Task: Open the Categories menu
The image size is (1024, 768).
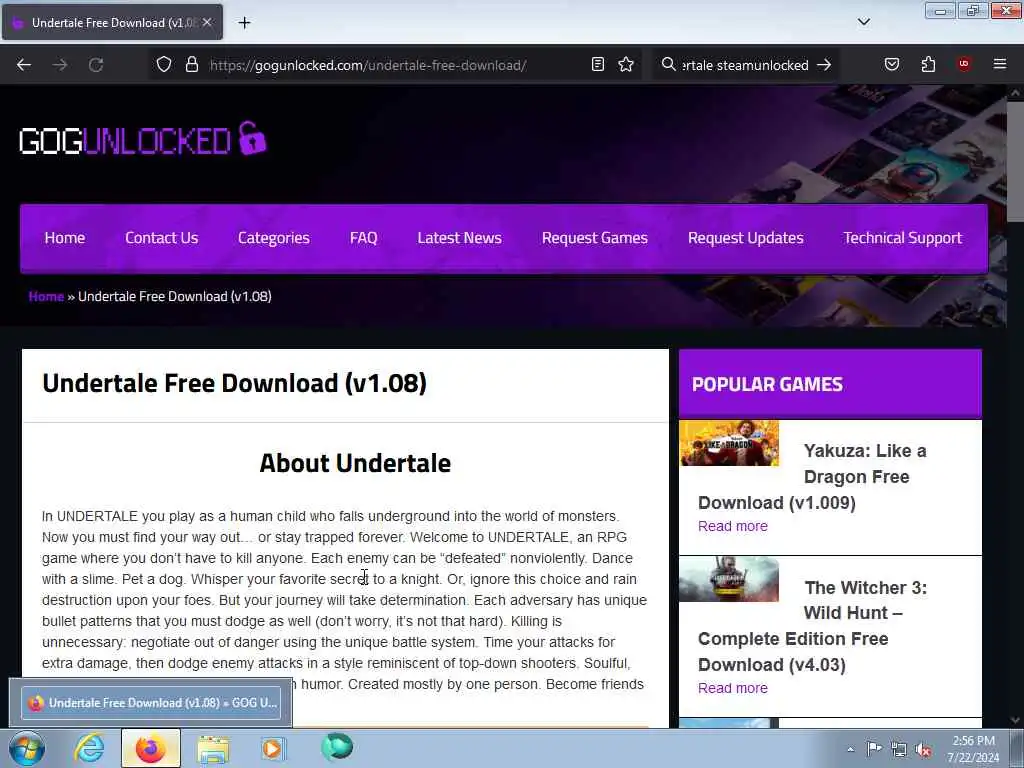Action: pos(274,238)
